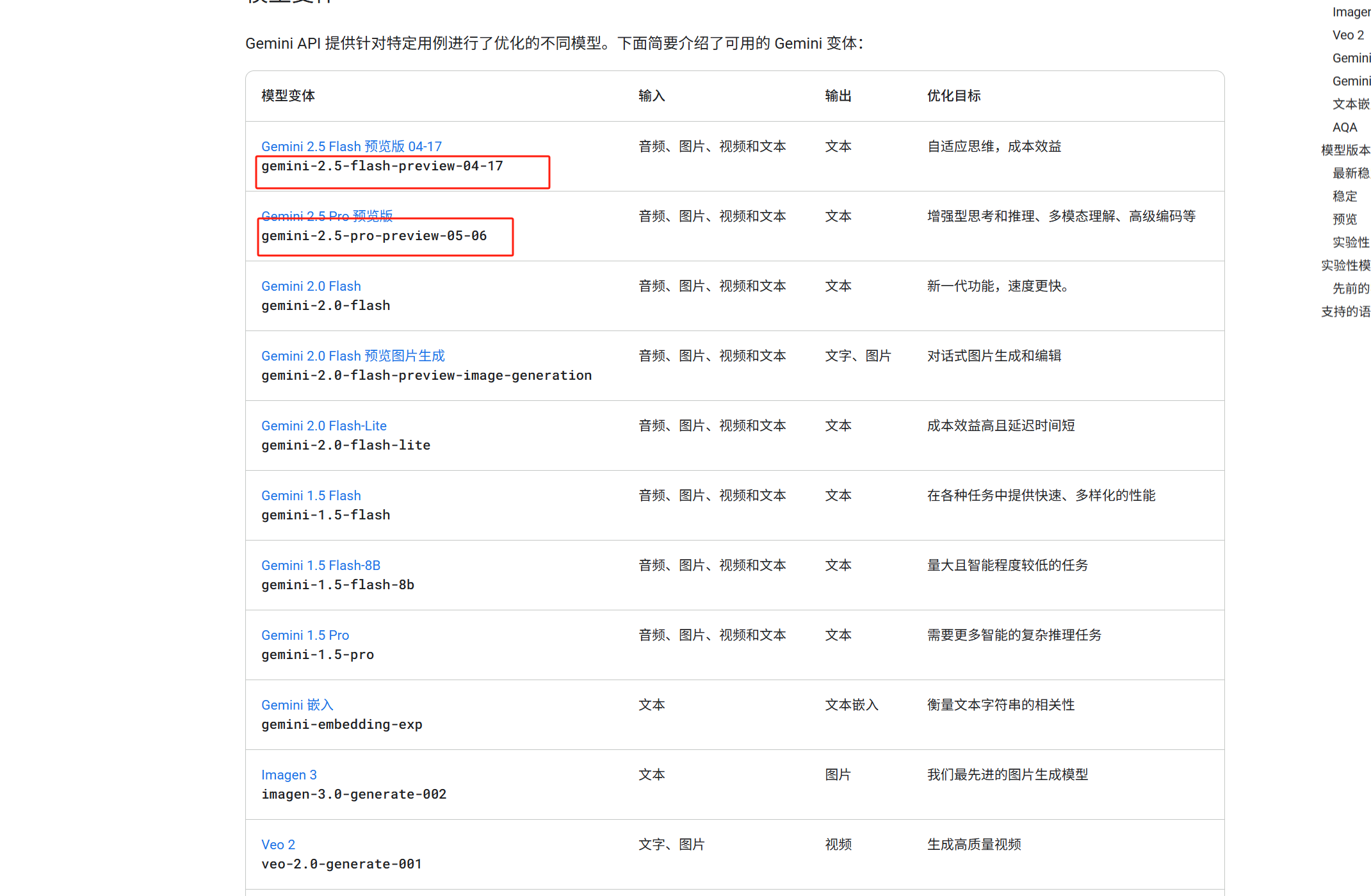Click gemini-2.5-flash-preview-04-17 model code text
The image size is (1371, 896).
point(382,167)
